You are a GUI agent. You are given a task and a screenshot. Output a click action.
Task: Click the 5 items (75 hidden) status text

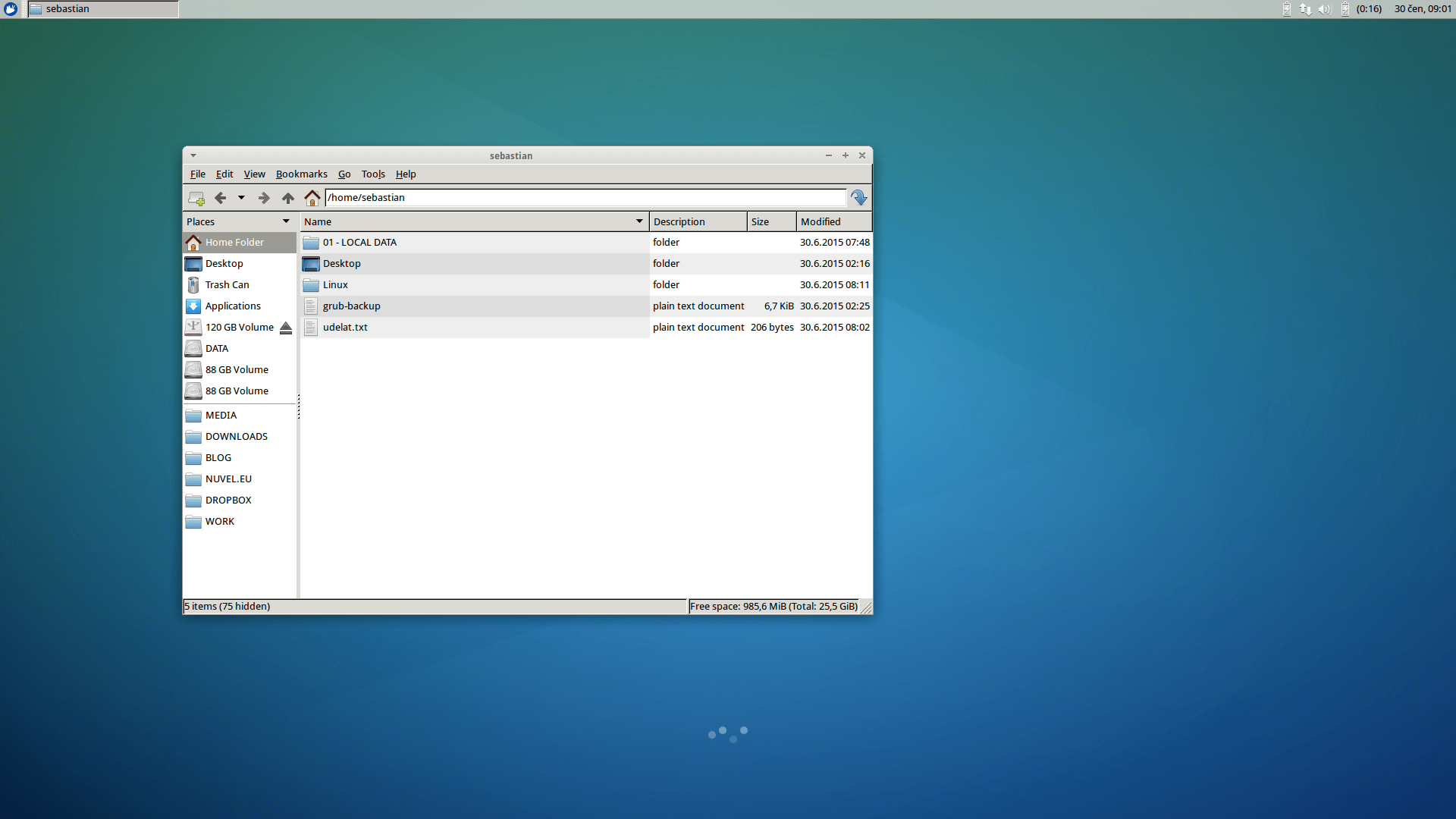point(227,607)
